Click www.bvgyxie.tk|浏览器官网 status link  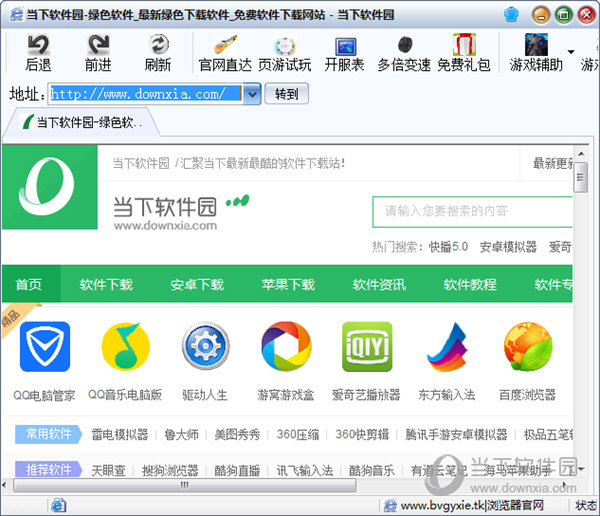pos(472,505)
